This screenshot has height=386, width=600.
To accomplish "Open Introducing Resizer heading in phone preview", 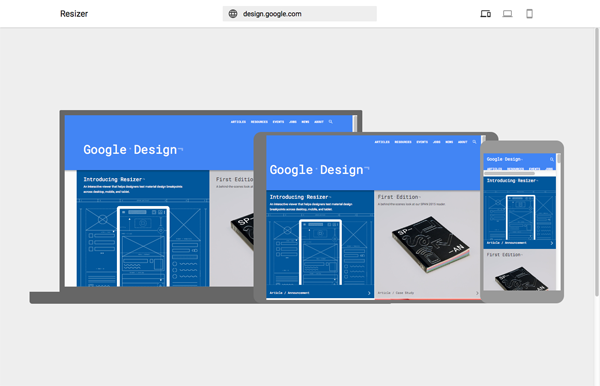I will tap(512, 181).
